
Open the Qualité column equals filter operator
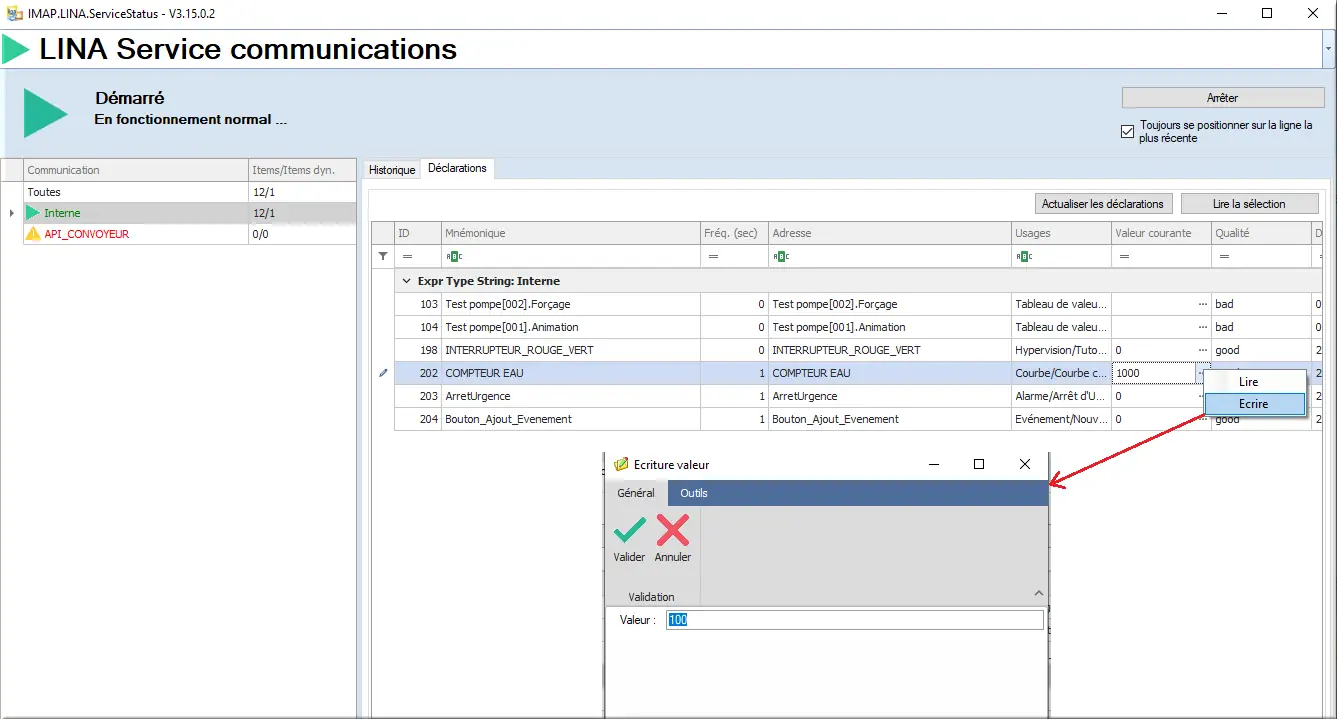tap(1224, 257)
